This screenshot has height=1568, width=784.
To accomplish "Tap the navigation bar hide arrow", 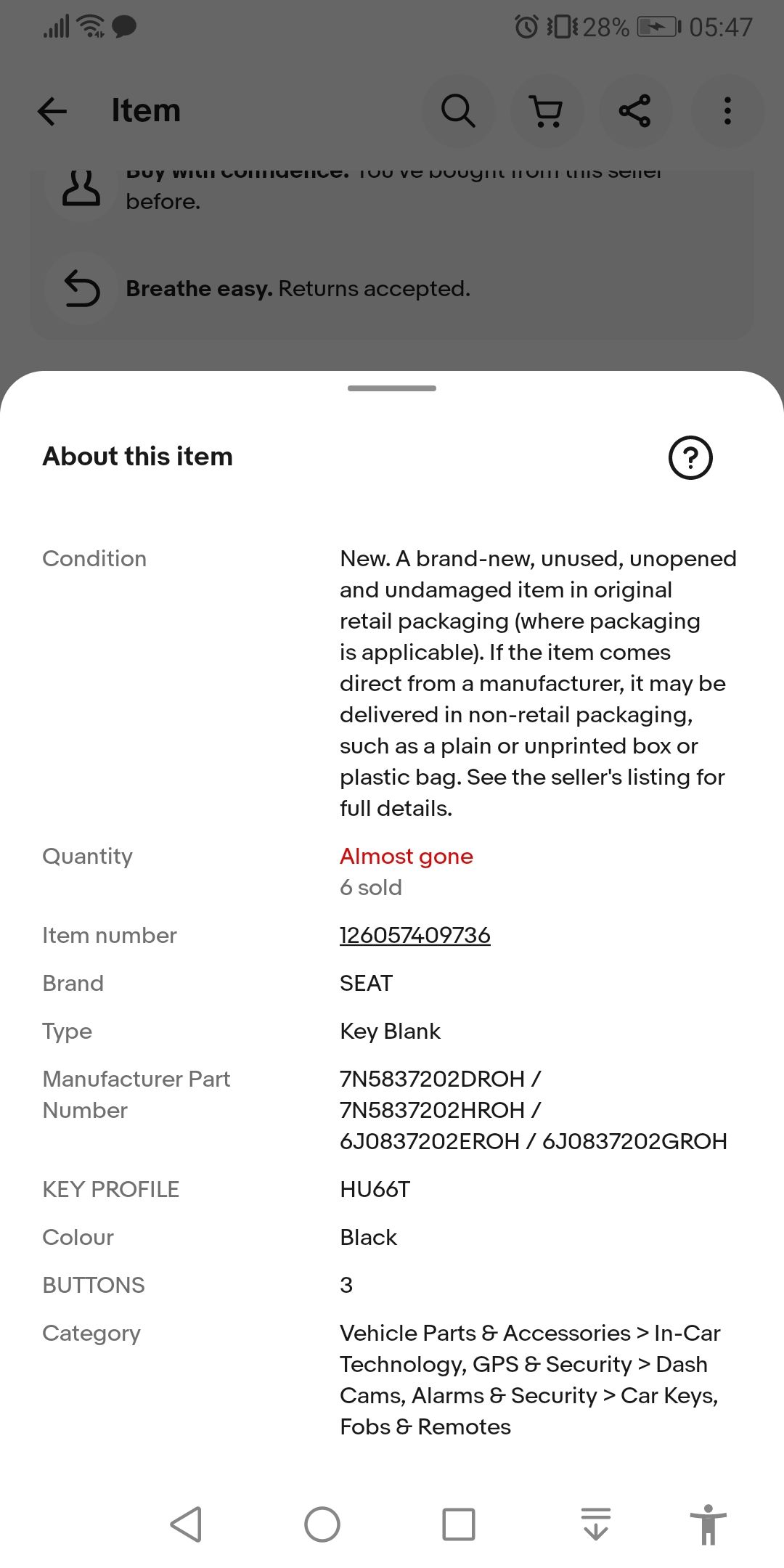I will 596,1524.
